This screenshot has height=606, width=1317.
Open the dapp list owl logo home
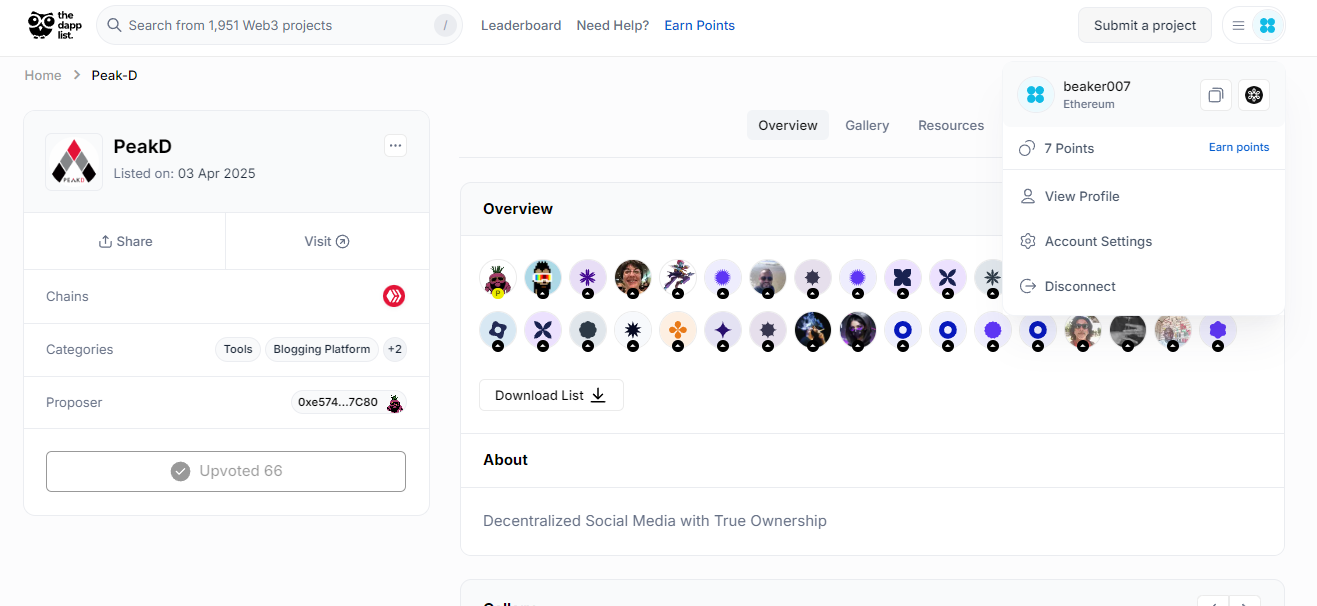tap(53, 25)
